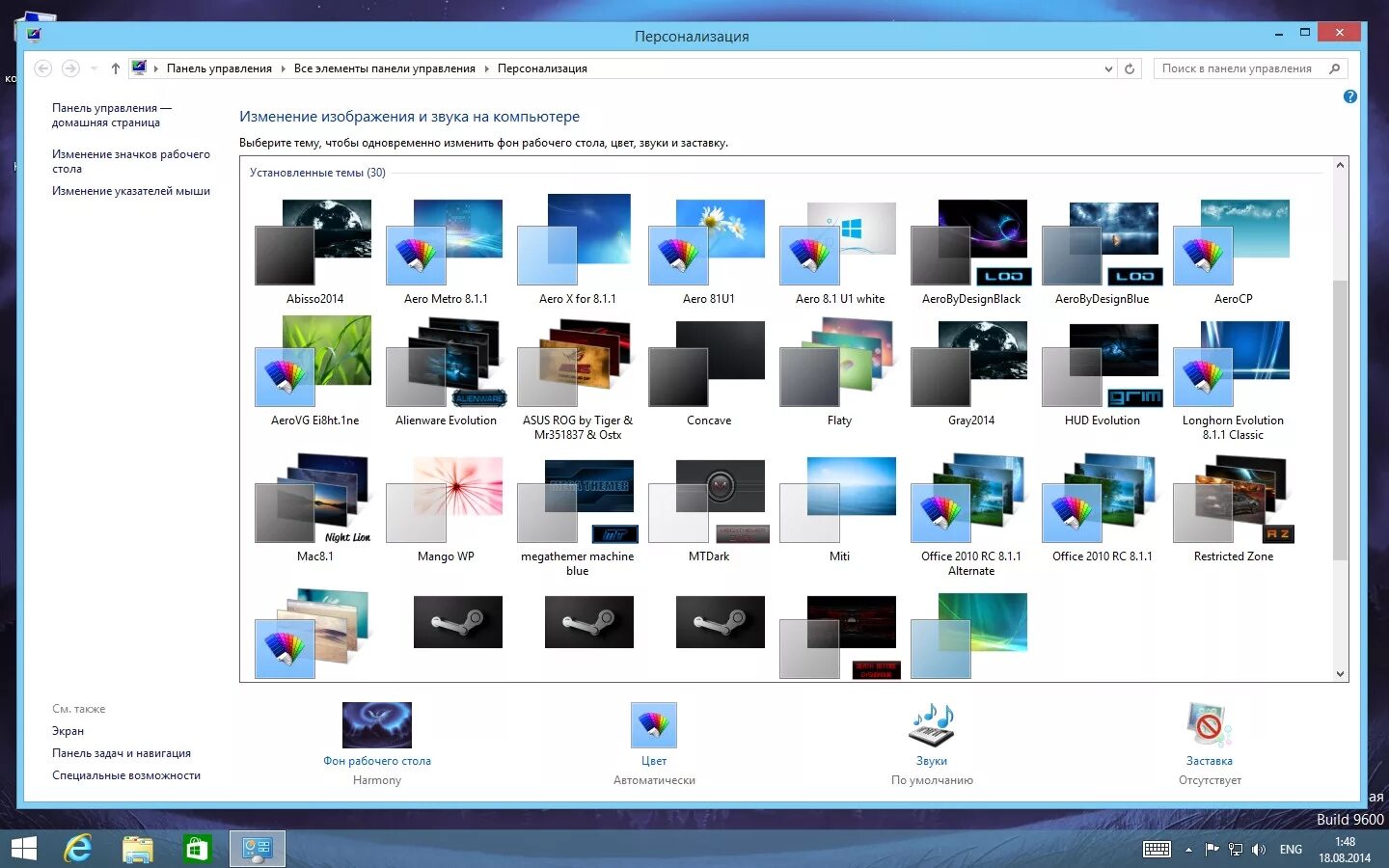Screen dimensions: 1389x868
Task: Apply the ASUS ROG by Tiger theme
Action: 576,378
